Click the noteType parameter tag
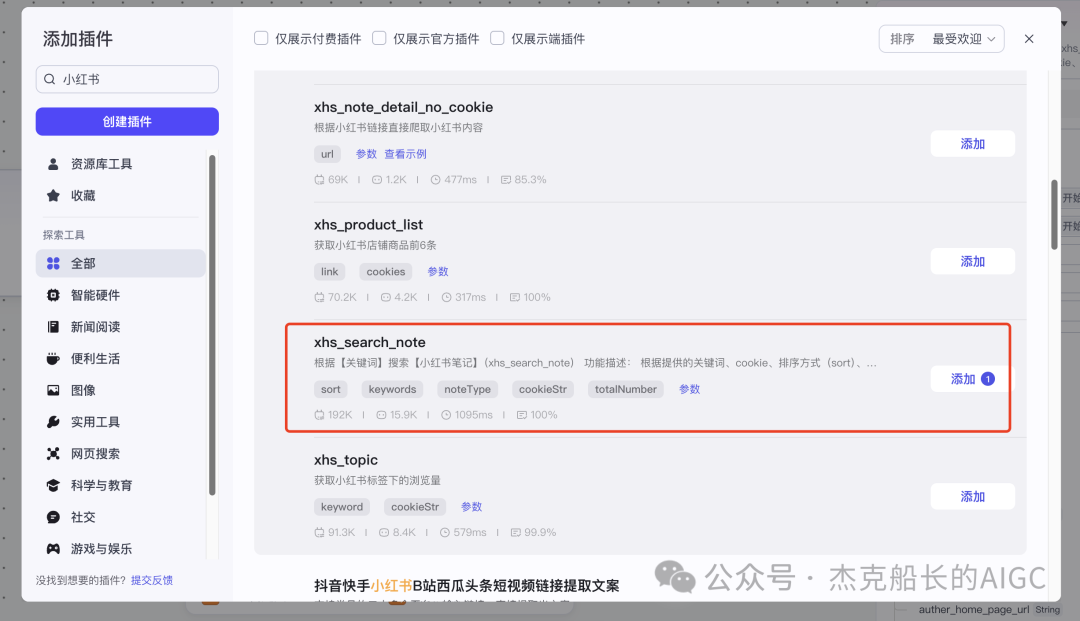The image size is (1080, 621). [467, 389]
